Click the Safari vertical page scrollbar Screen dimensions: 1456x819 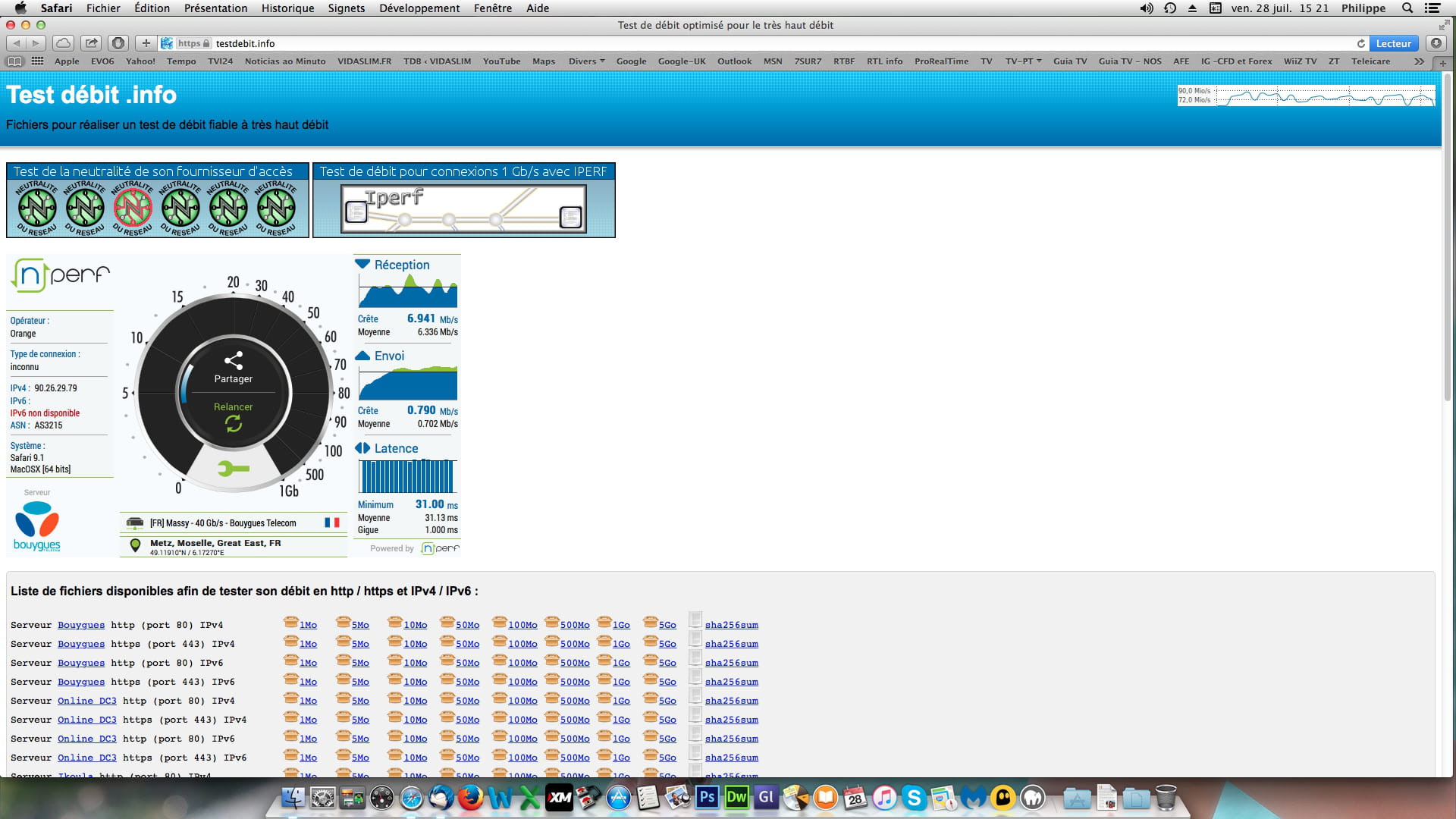point(1448,237)
